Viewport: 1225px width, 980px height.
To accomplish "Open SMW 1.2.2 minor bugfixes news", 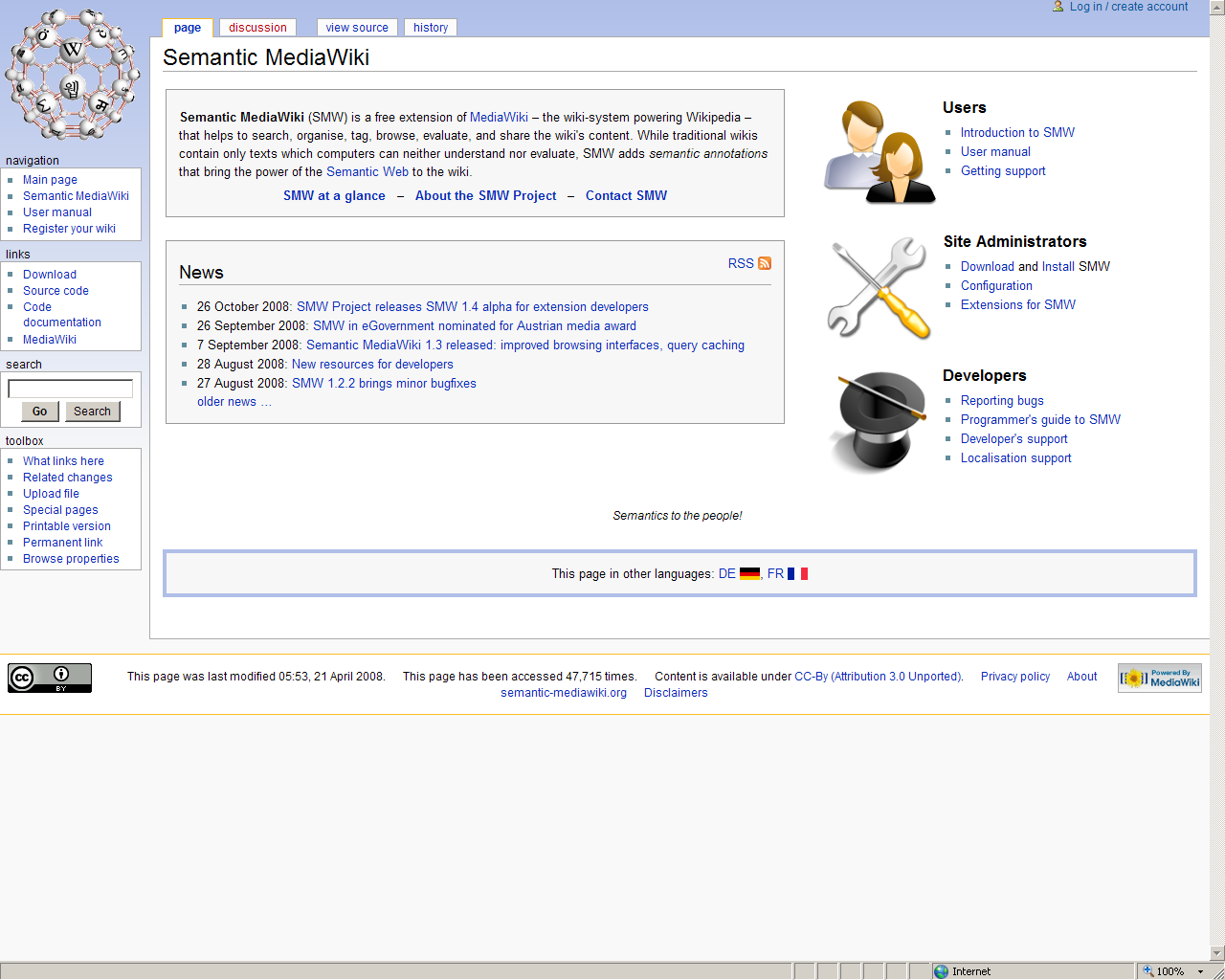I will click(384, 384).
